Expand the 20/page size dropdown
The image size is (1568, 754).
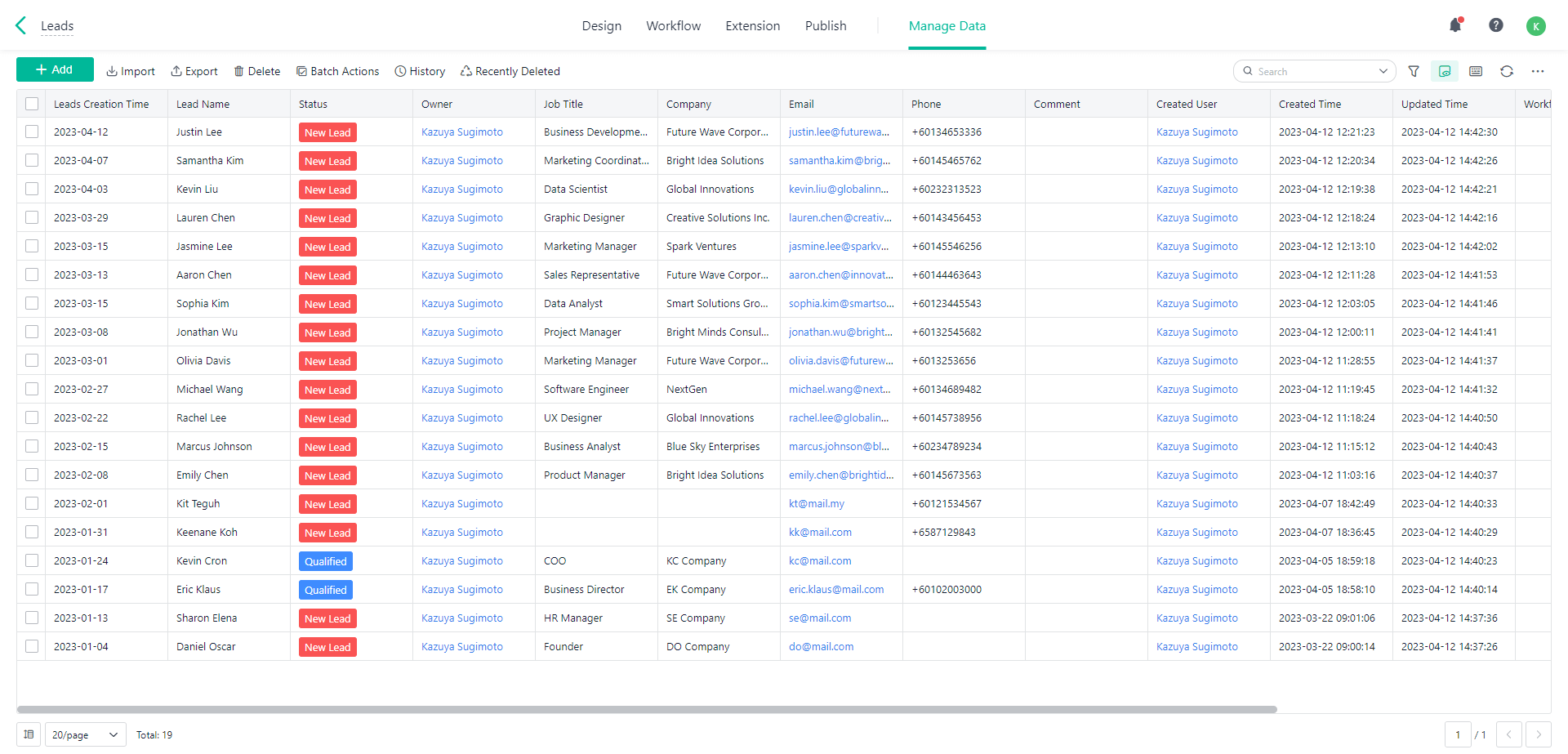[86, 734]
